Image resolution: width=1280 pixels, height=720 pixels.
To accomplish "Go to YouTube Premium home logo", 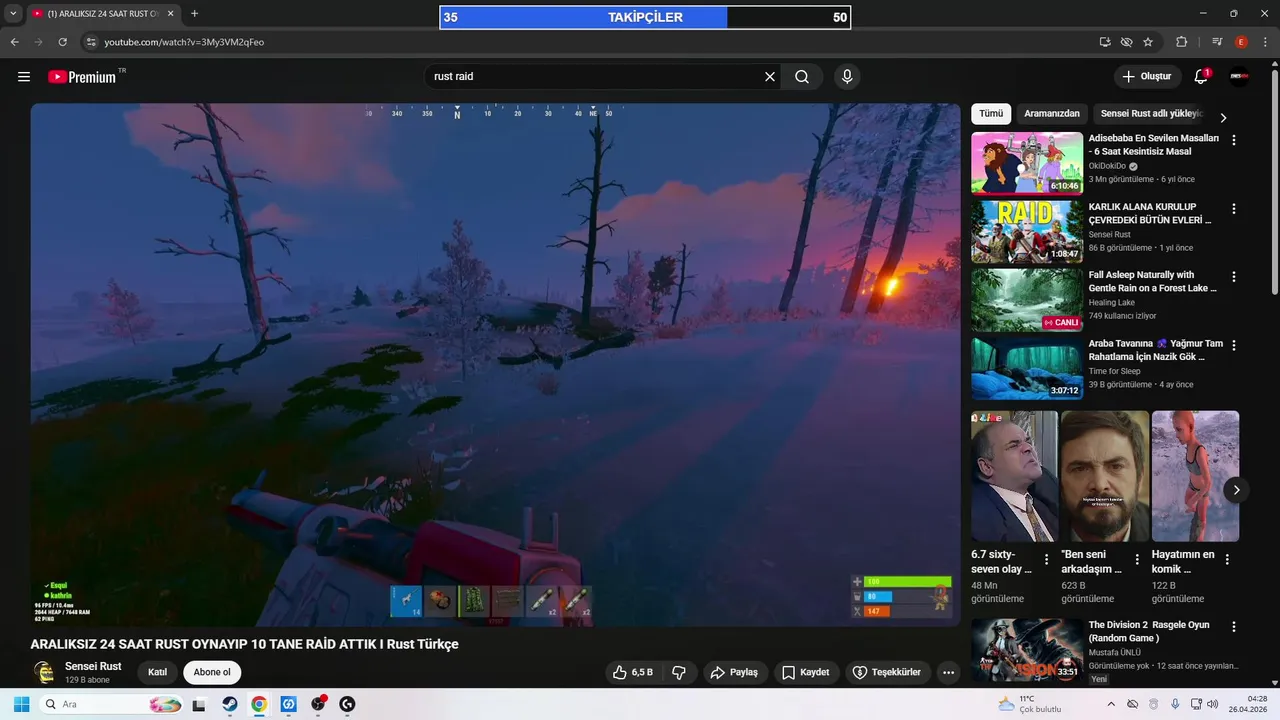I will tap(82, 77).
